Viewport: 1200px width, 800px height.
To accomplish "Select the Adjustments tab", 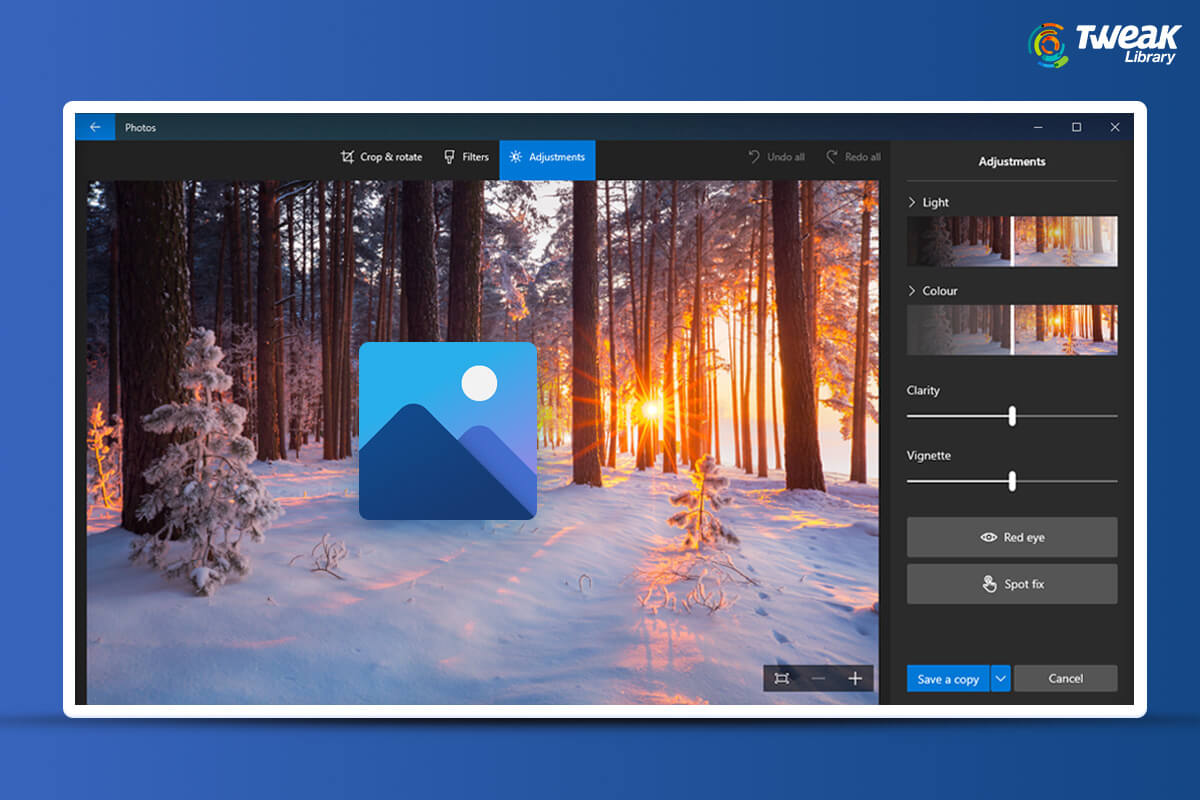I will click(547, 157).
